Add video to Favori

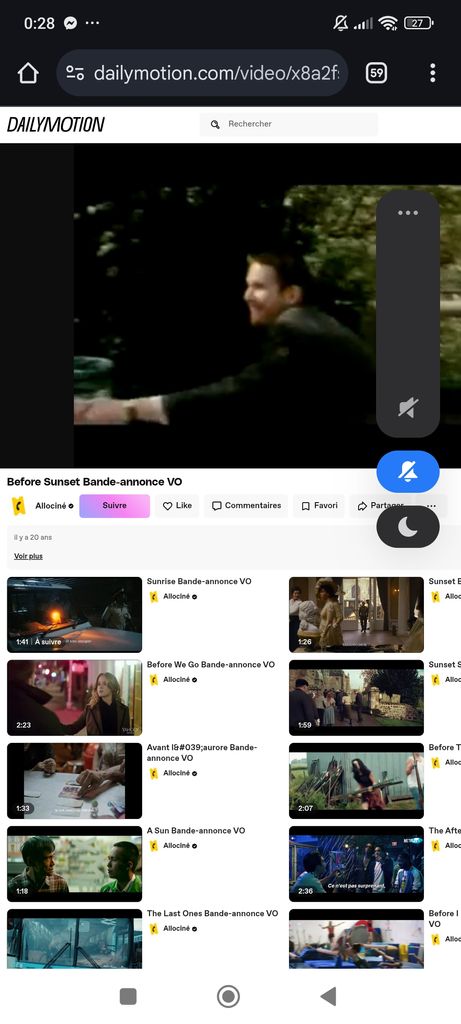tap(319, 505)
